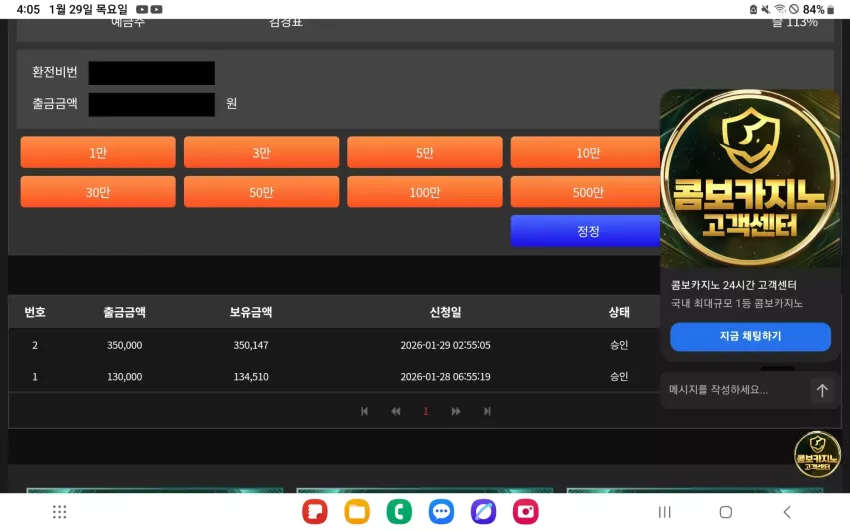850x531 pixels.
Task: Go to first page in pagination
Action: tap(364, 411)
